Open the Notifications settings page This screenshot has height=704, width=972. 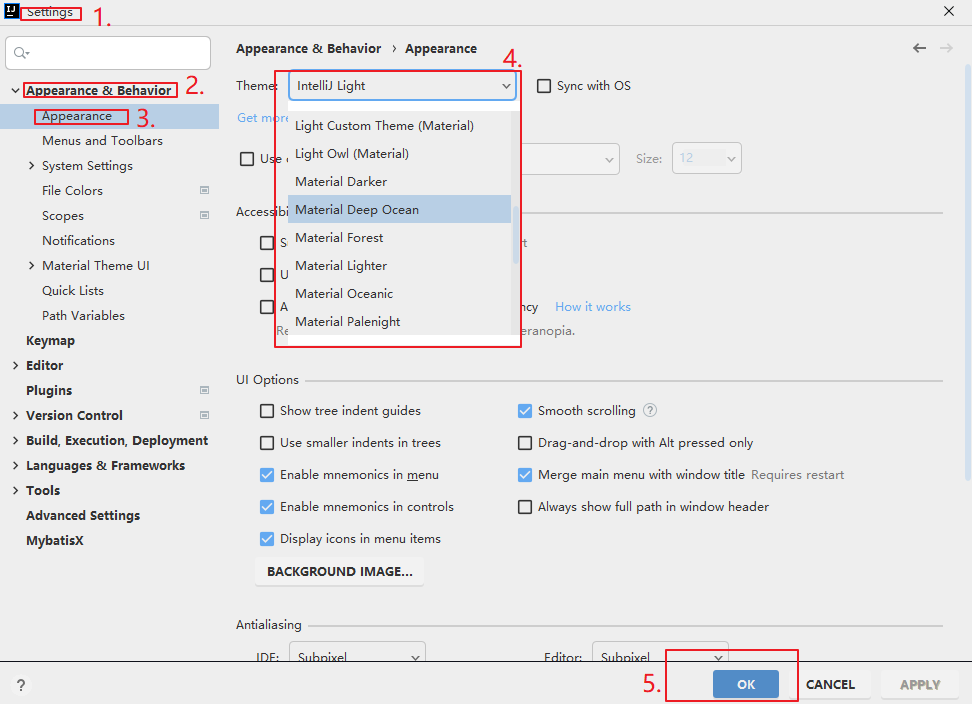(78, 240)
